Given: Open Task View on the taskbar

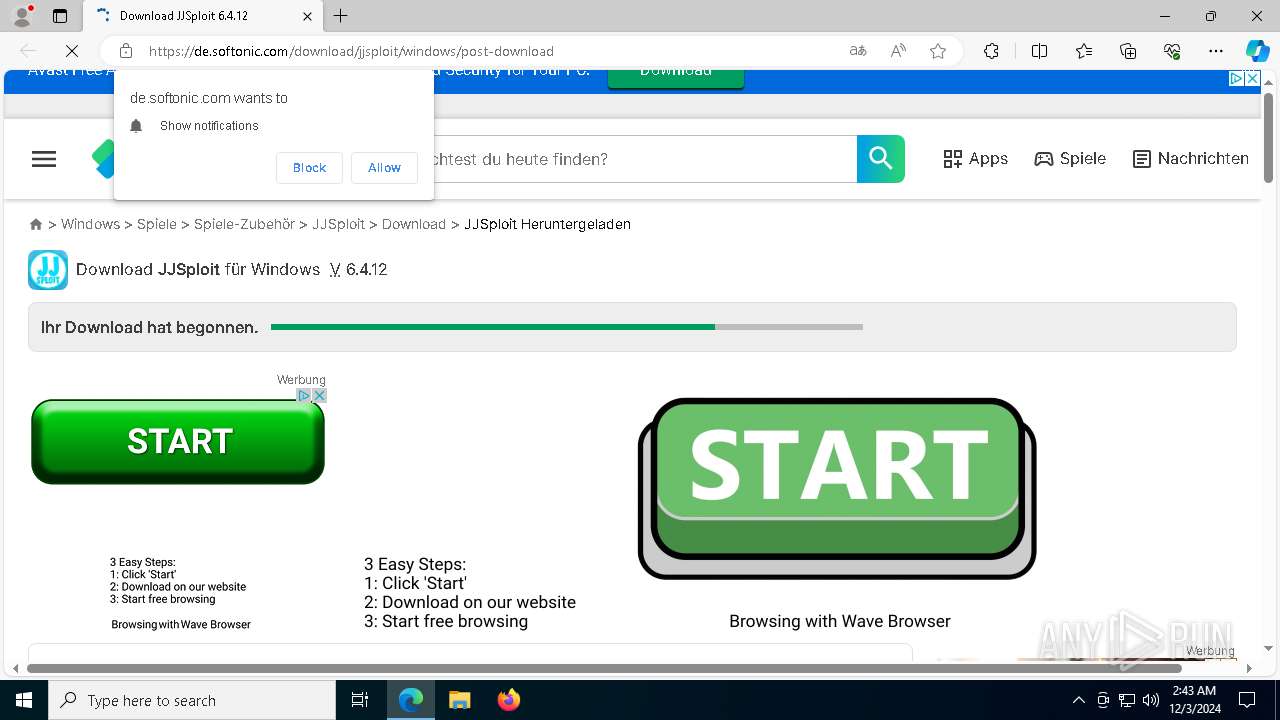Looking at the screenshot, I should coord(360,700).
